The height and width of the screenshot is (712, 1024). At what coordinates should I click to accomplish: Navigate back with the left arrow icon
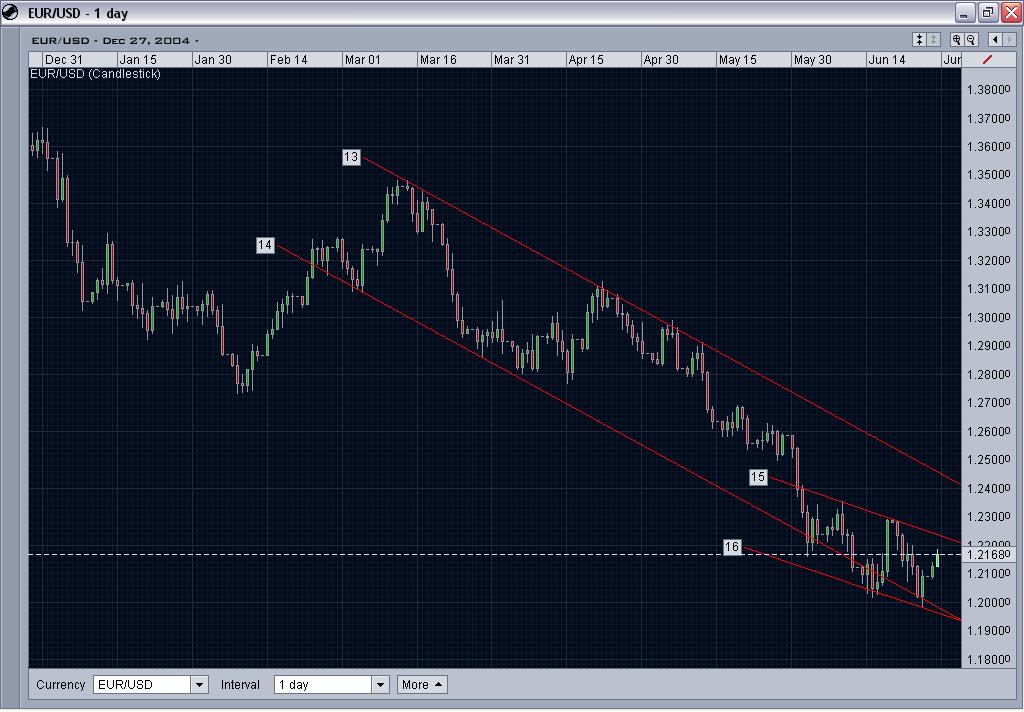(x=996, y=40)
